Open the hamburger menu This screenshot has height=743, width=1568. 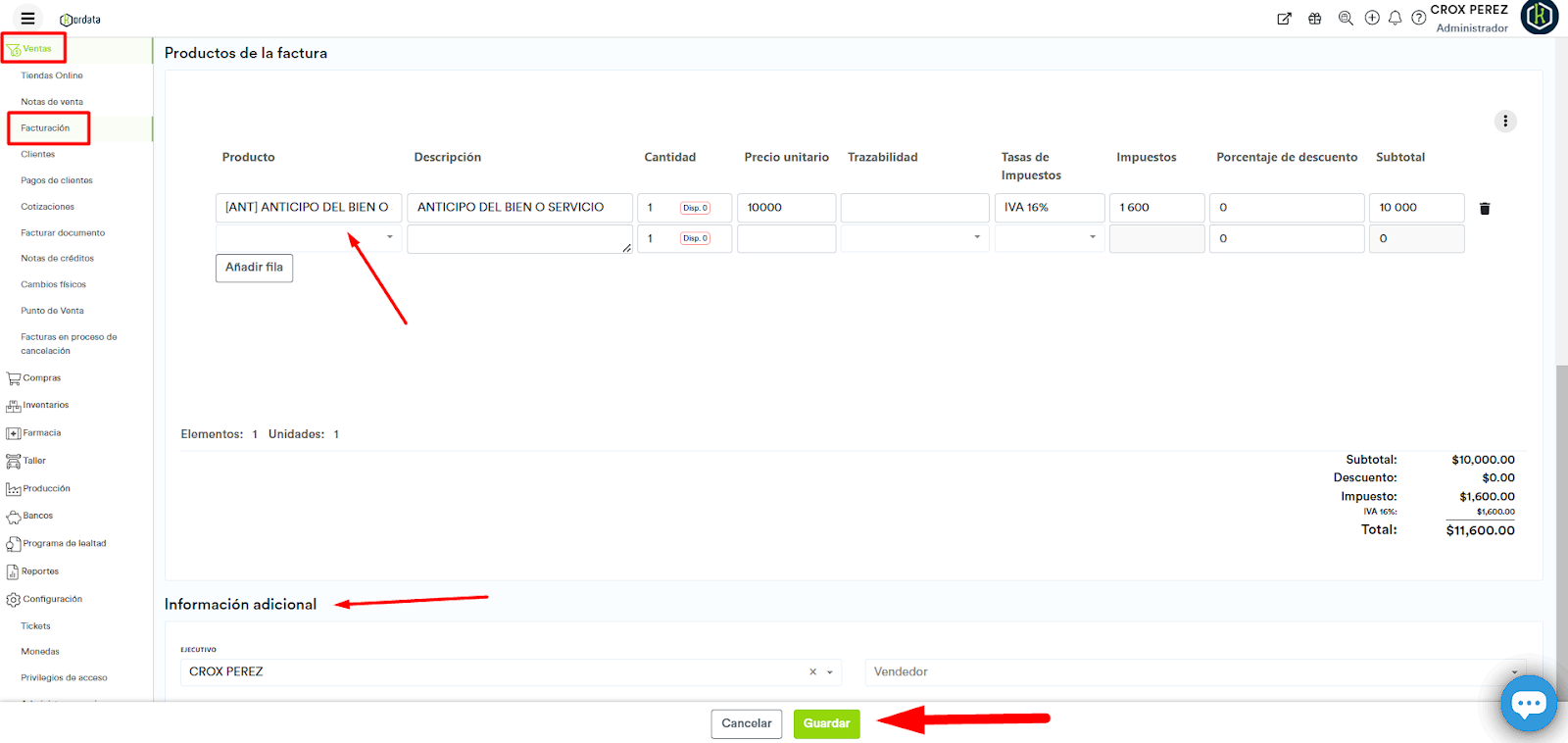click(x=27, y=19)
